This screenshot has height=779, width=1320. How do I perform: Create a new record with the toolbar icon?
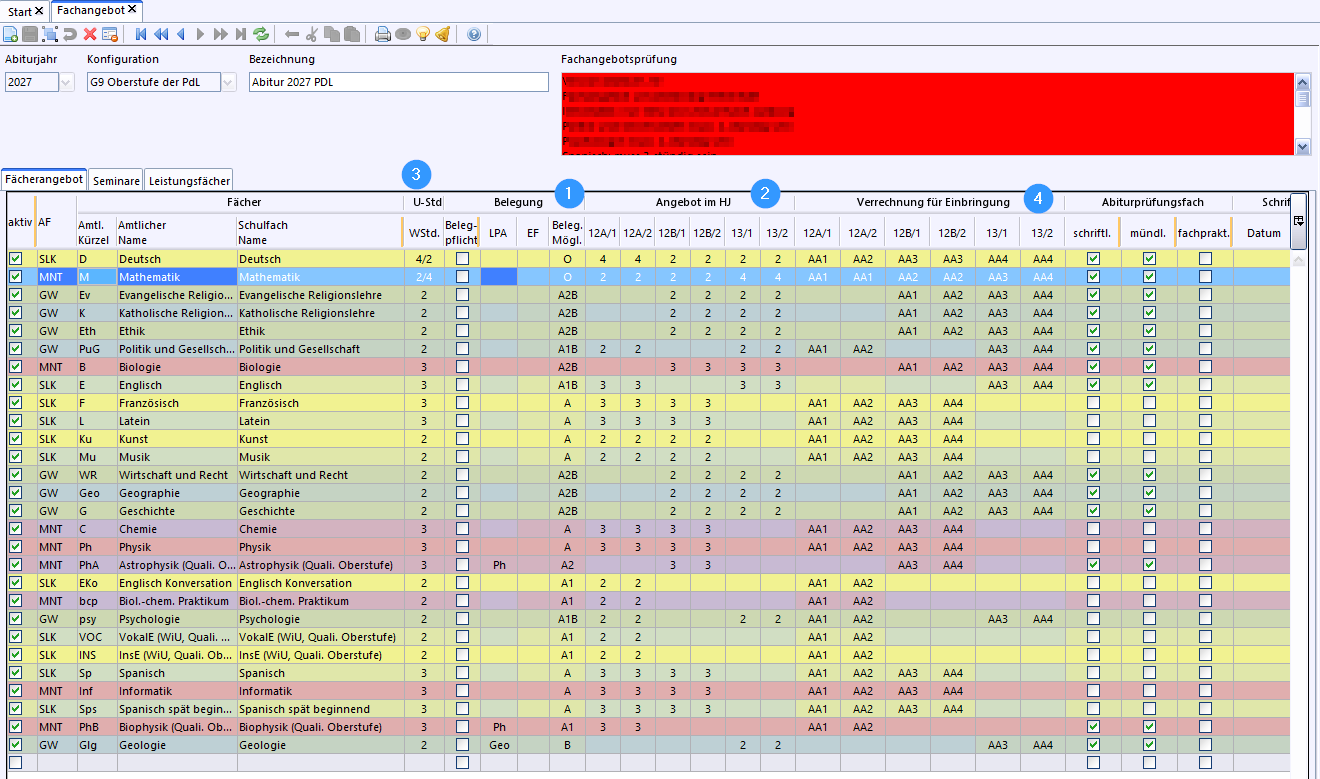point(10,34)
